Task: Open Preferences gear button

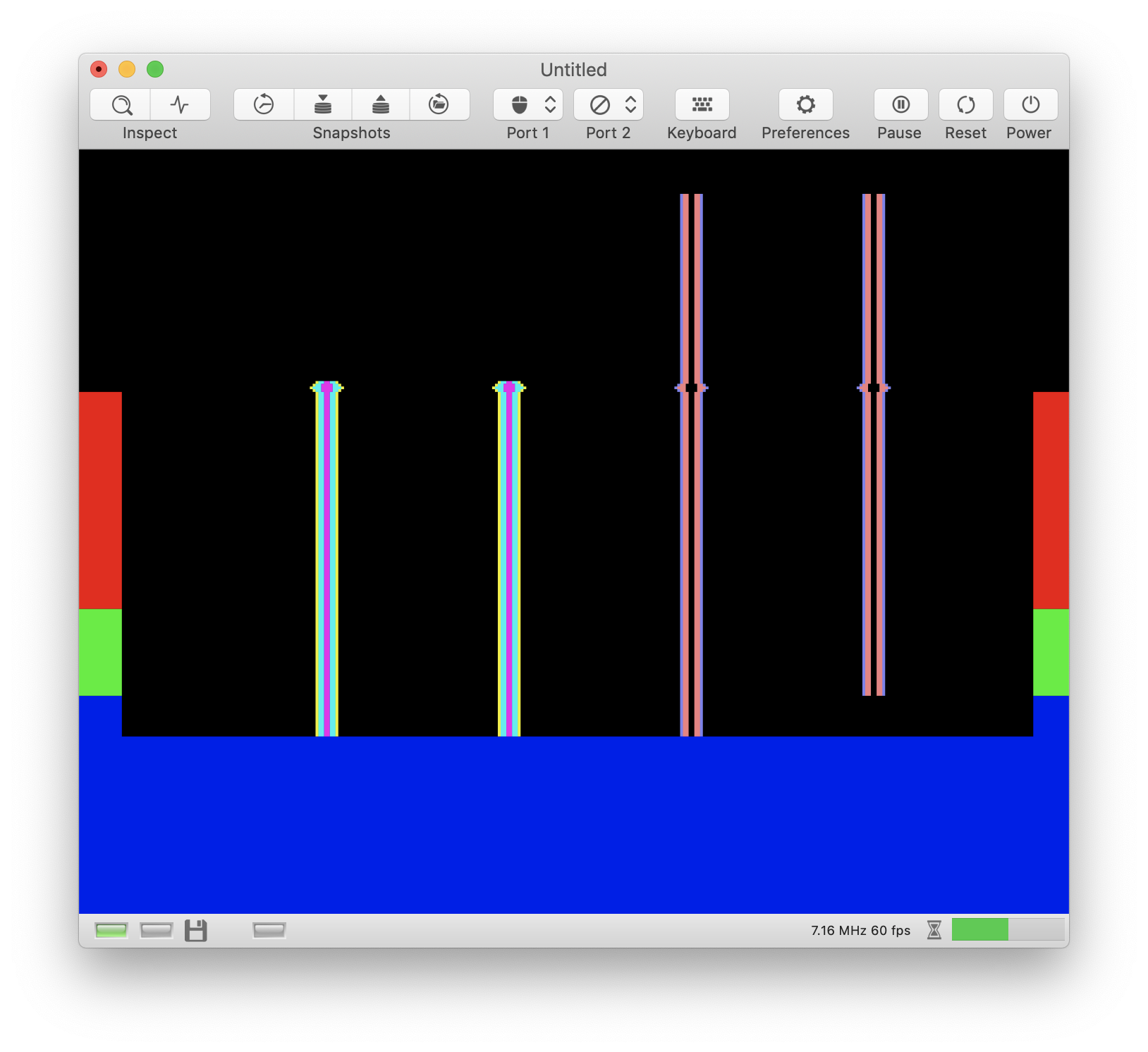Action: [806, 105]
